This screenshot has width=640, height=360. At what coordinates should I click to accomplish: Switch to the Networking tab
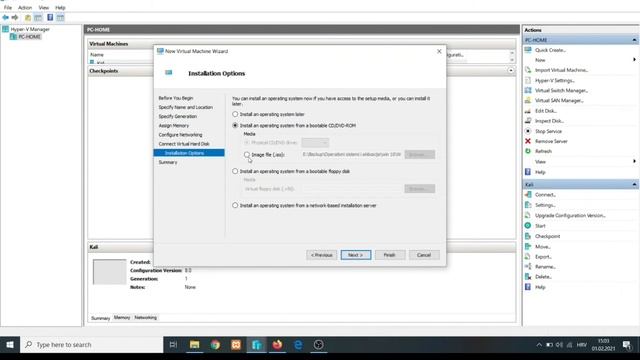coord(145,317)
